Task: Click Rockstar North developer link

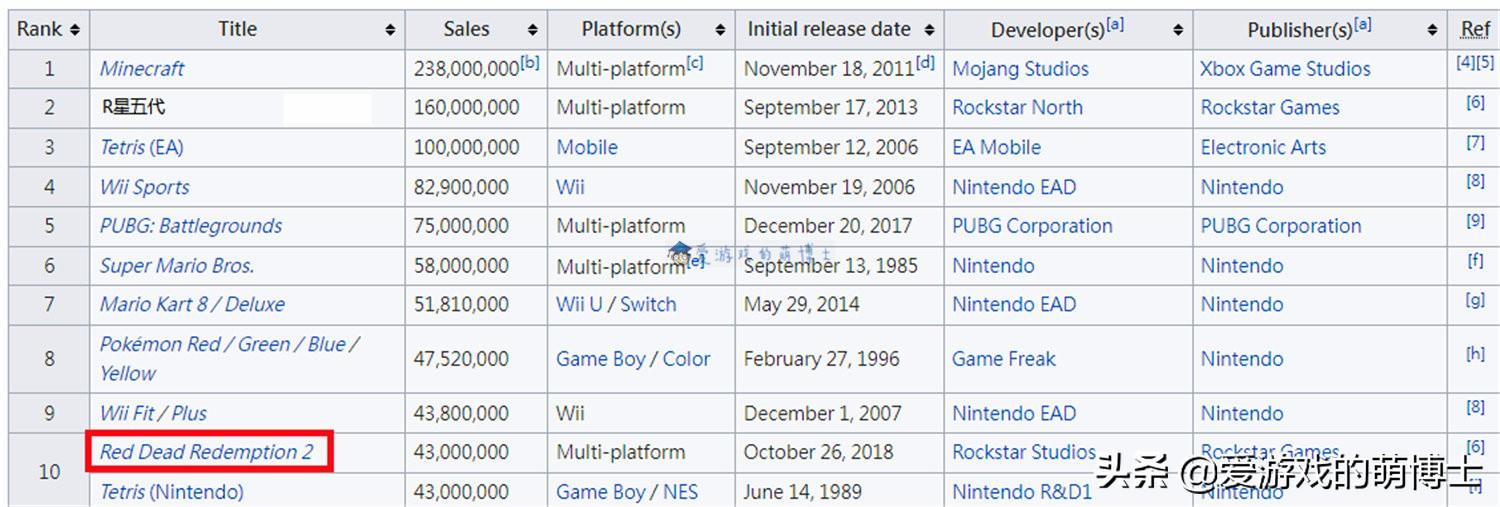Action: [x=1017, y=108]
